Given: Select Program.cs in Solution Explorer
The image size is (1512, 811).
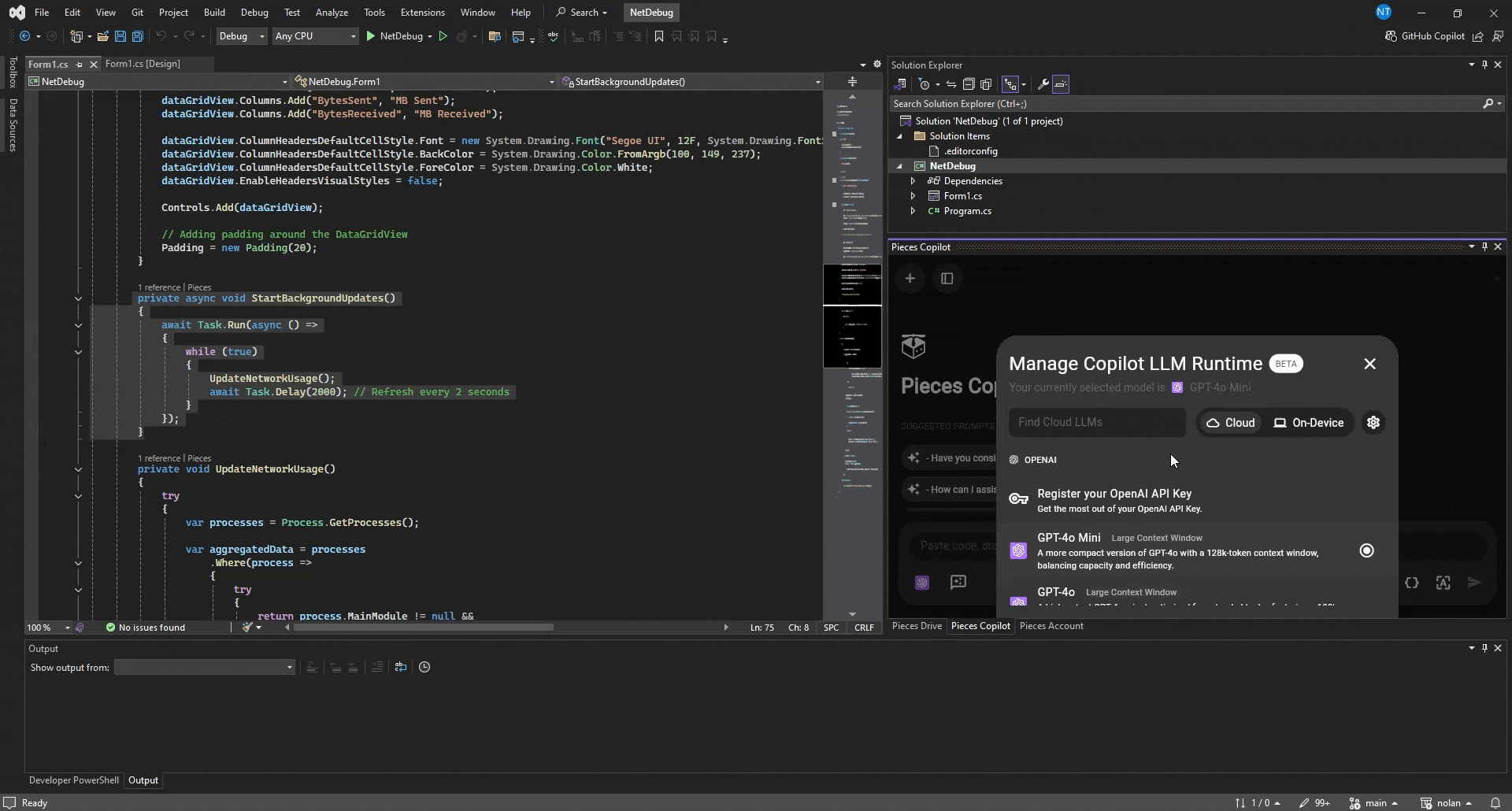Looking at the screenshot, I should [967, 211].
